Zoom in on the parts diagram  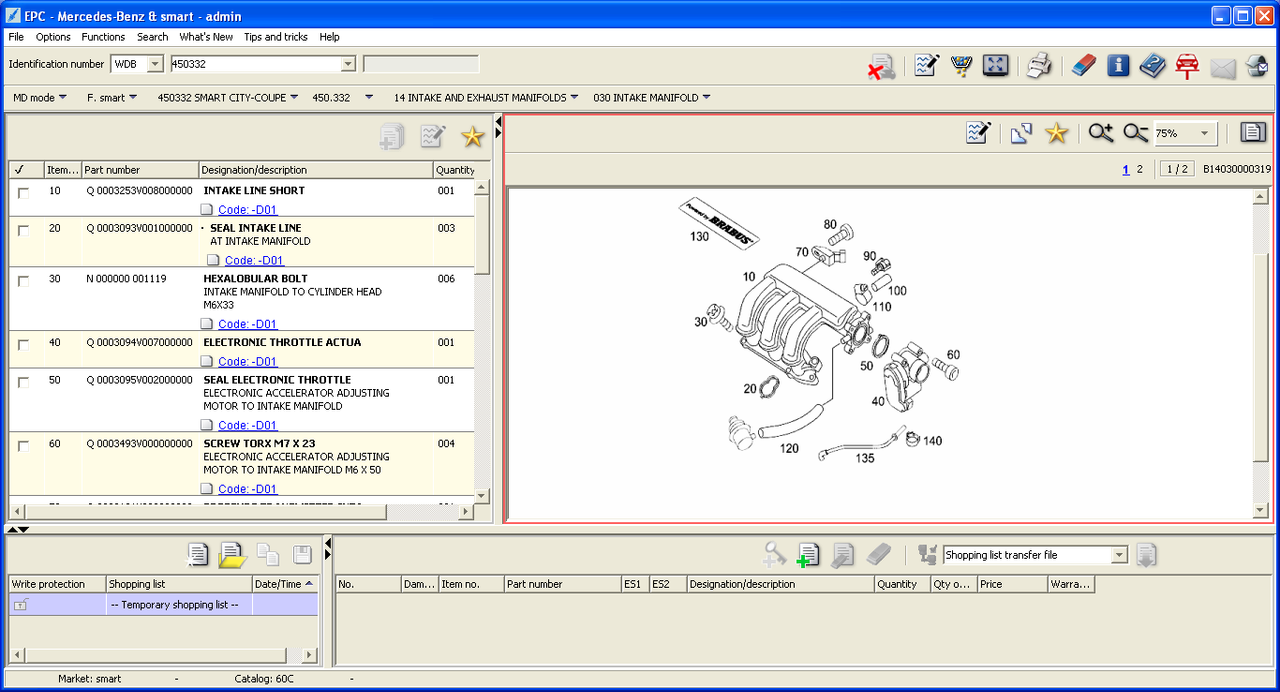(x=1101, y=133)
